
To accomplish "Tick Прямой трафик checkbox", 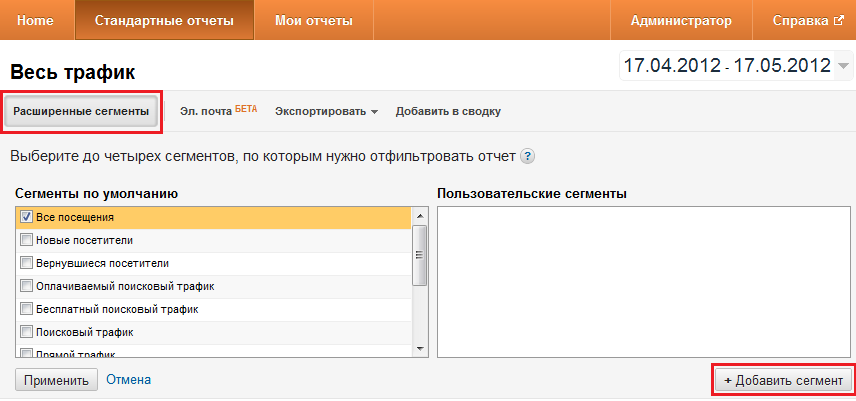I will click(x=26, y=354).
